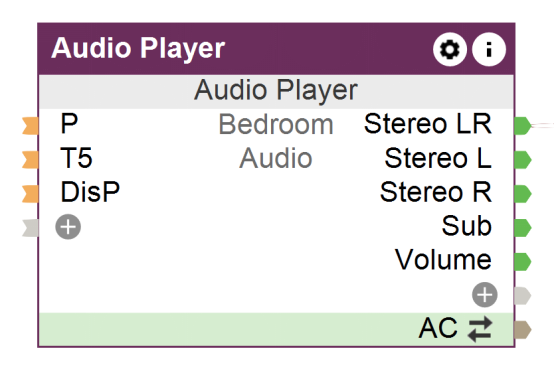Click the green Sub output connector
This screenshot has height=373, width=554.
tap(523, 227)
